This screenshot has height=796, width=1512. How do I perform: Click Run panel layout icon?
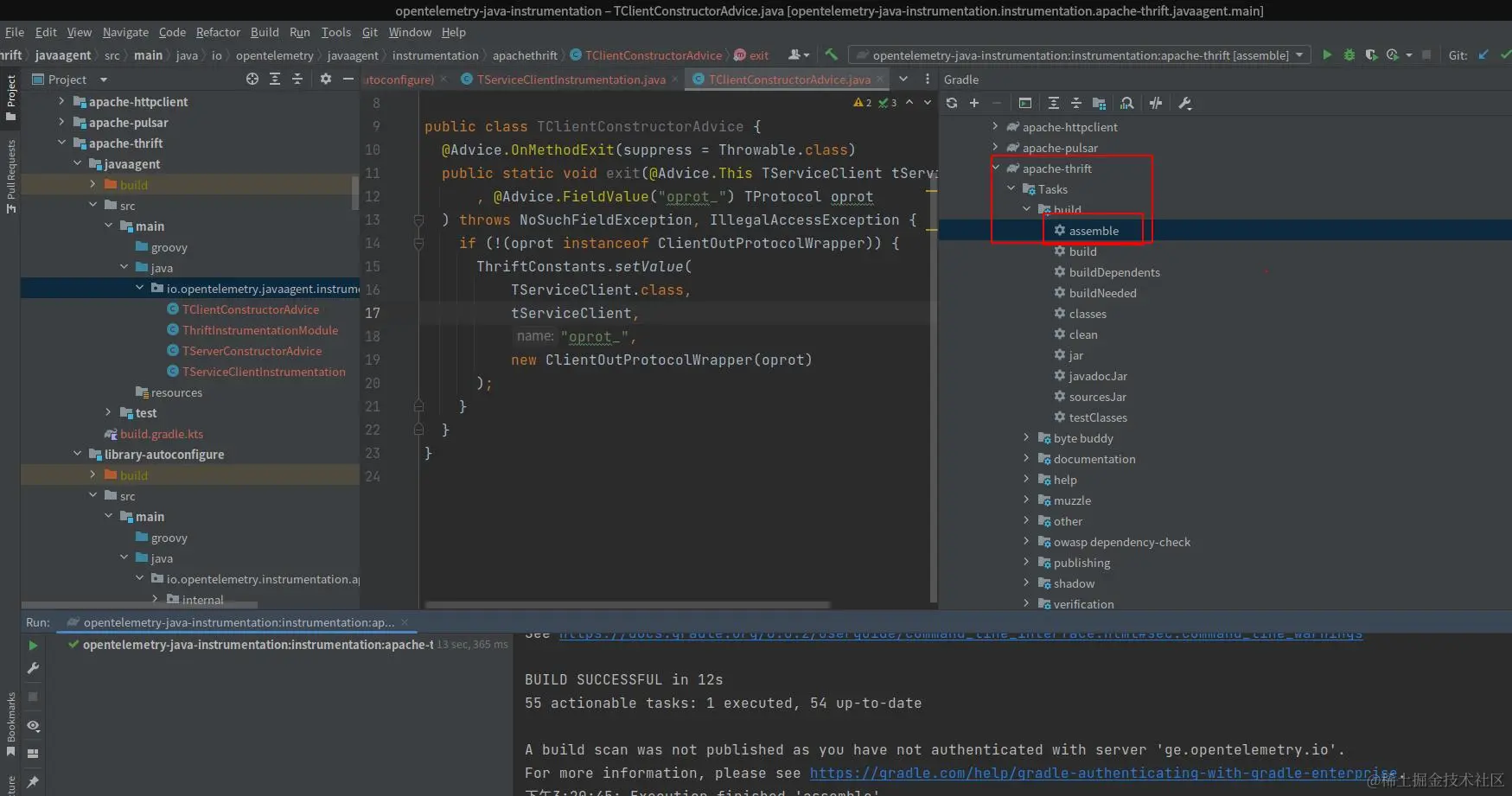click(x=33, y=754)
